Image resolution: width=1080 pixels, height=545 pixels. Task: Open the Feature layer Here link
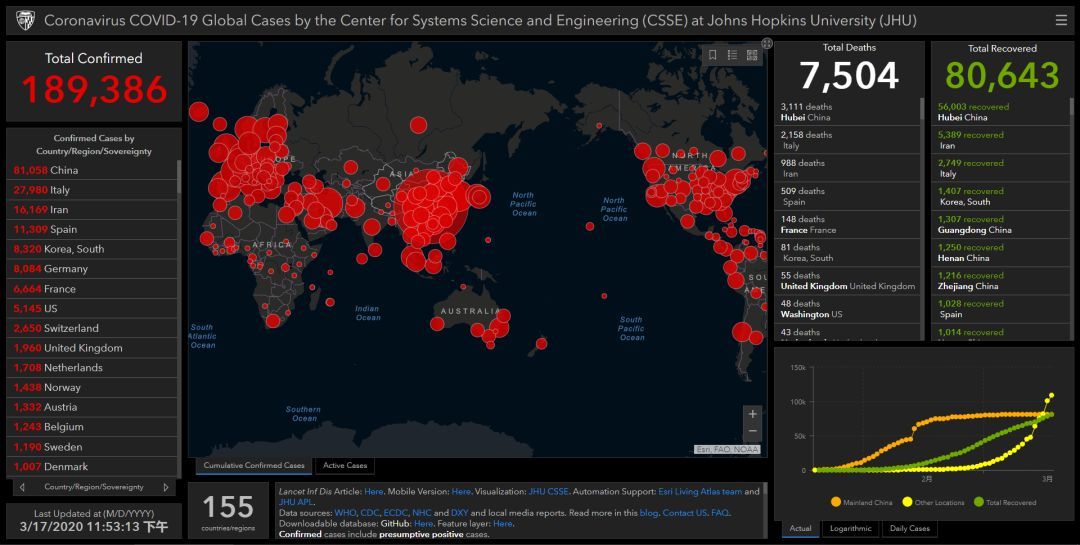click(x=503, y=524)
